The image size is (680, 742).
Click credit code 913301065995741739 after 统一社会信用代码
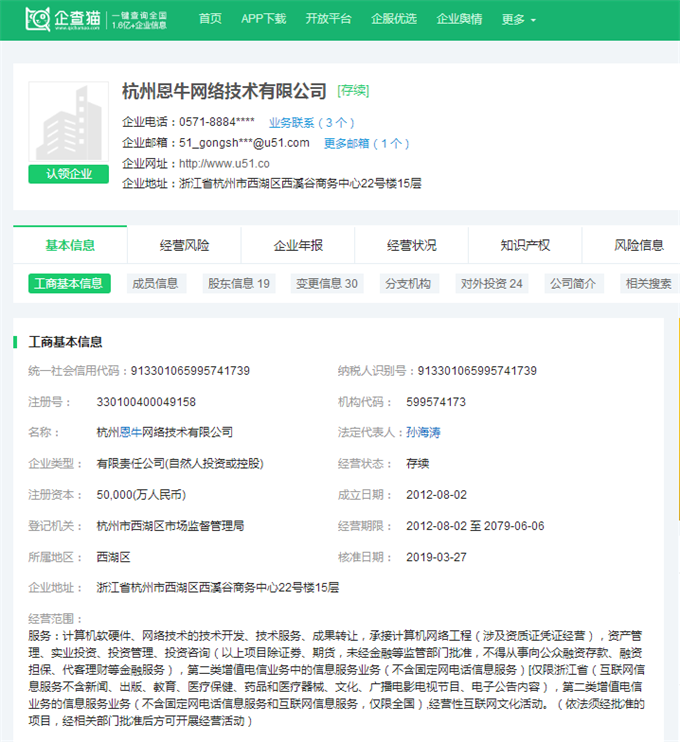pos(190,371)
